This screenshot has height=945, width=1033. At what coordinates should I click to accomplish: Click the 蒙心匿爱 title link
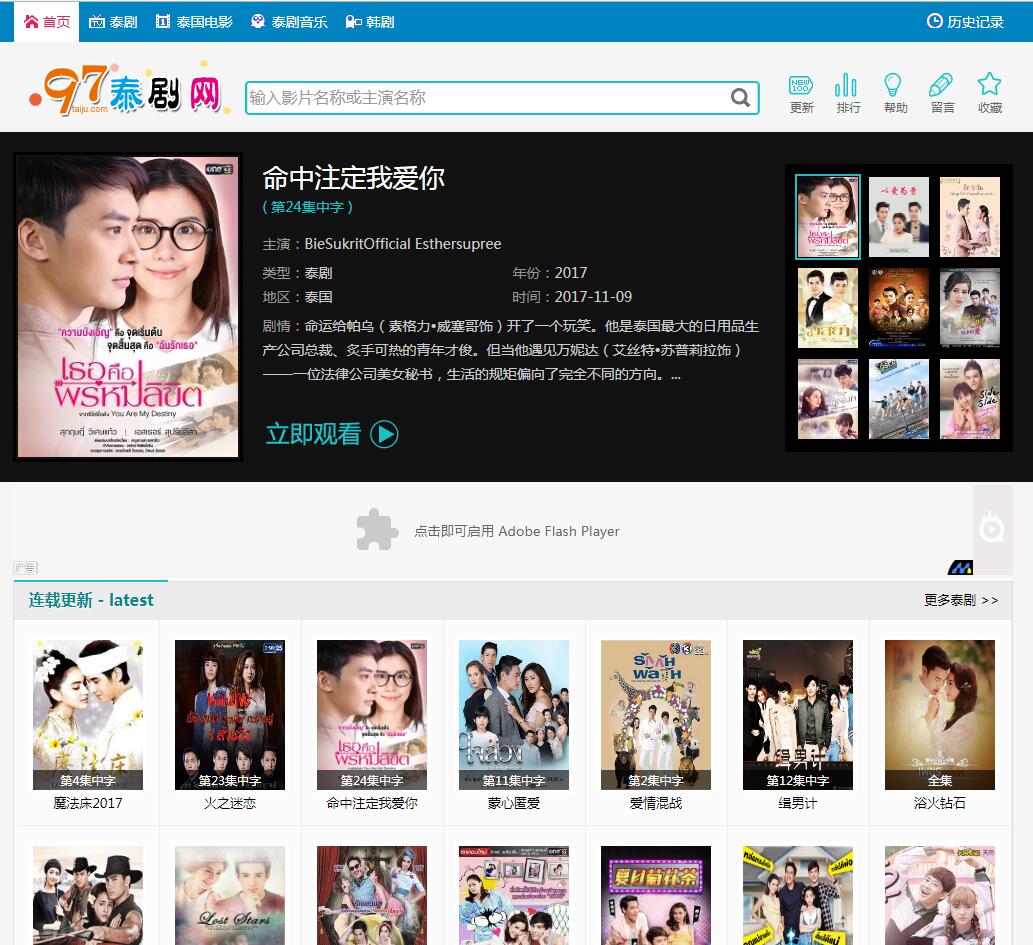point(514,803)
